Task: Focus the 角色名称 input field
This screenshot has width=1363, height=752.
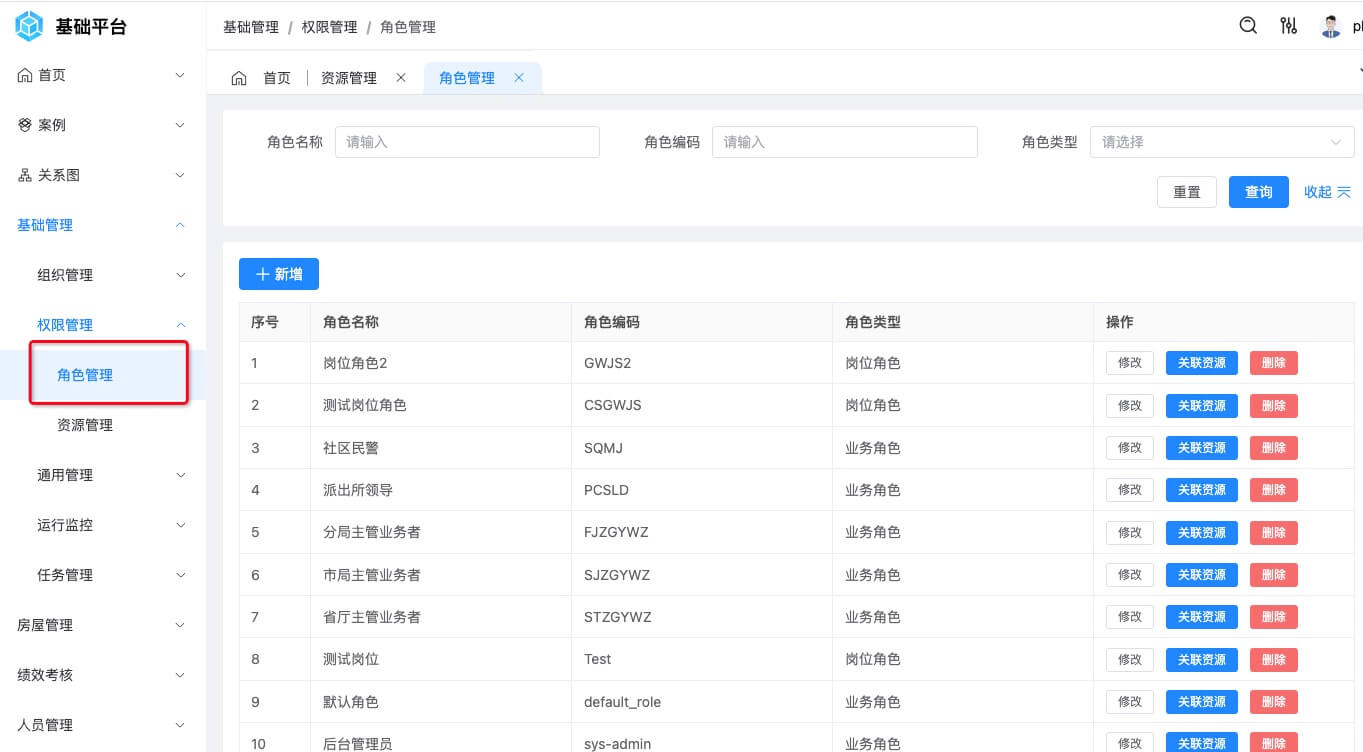Action: [x=467, y=142]
